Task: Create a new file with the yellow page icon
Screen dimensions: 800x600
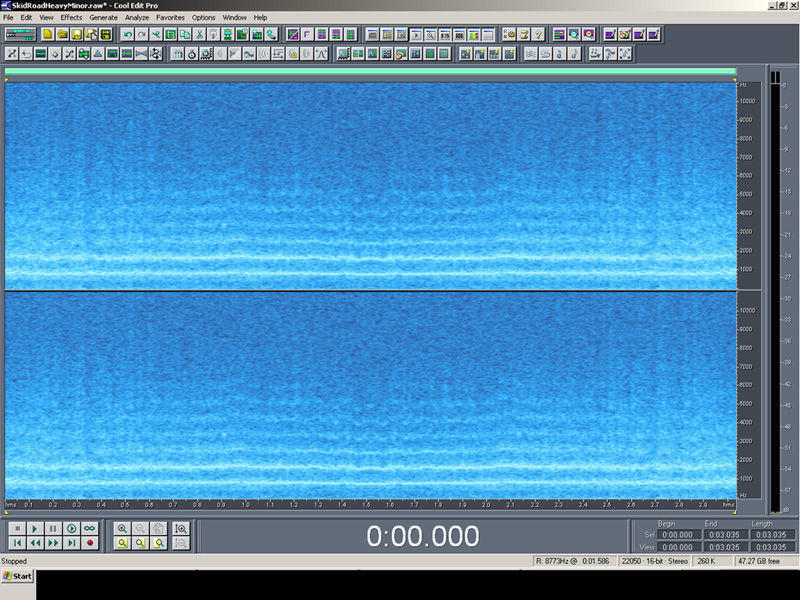Action: [47, 34]
